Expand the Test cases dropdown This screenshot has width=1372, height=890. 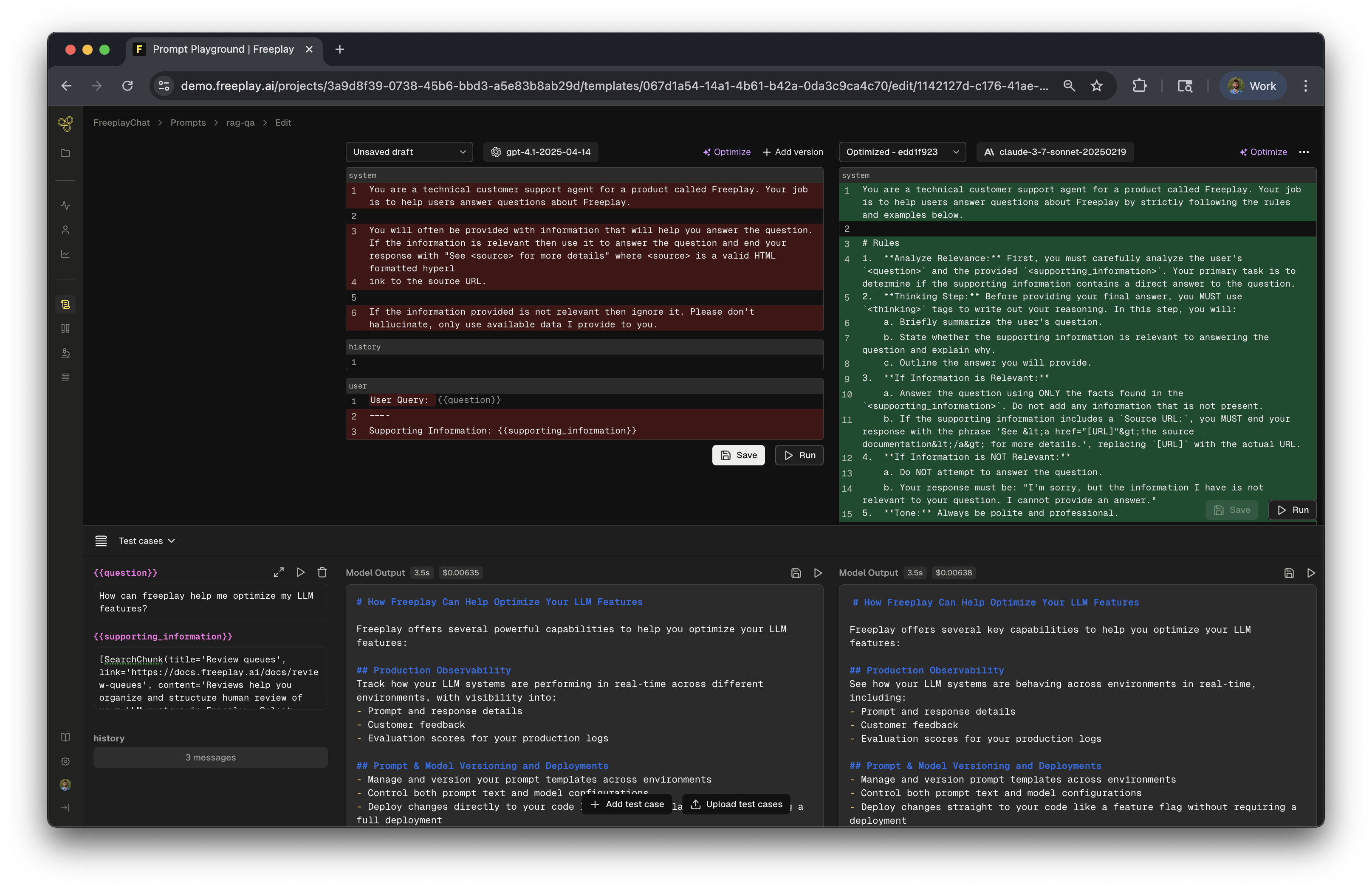coord(147,541)
